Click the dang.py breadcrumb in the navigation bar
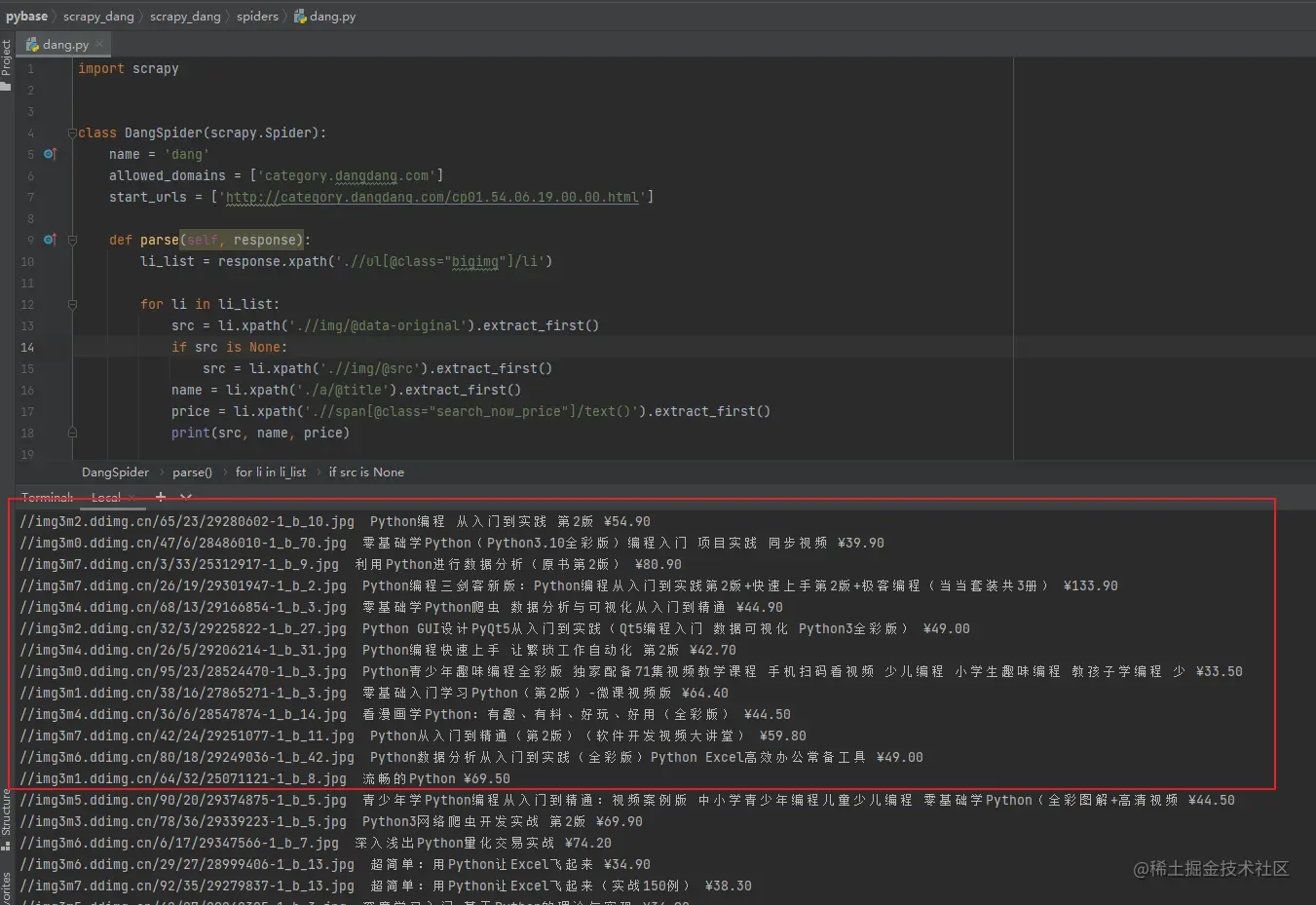The image size is (1316, 905). (325, 17)
